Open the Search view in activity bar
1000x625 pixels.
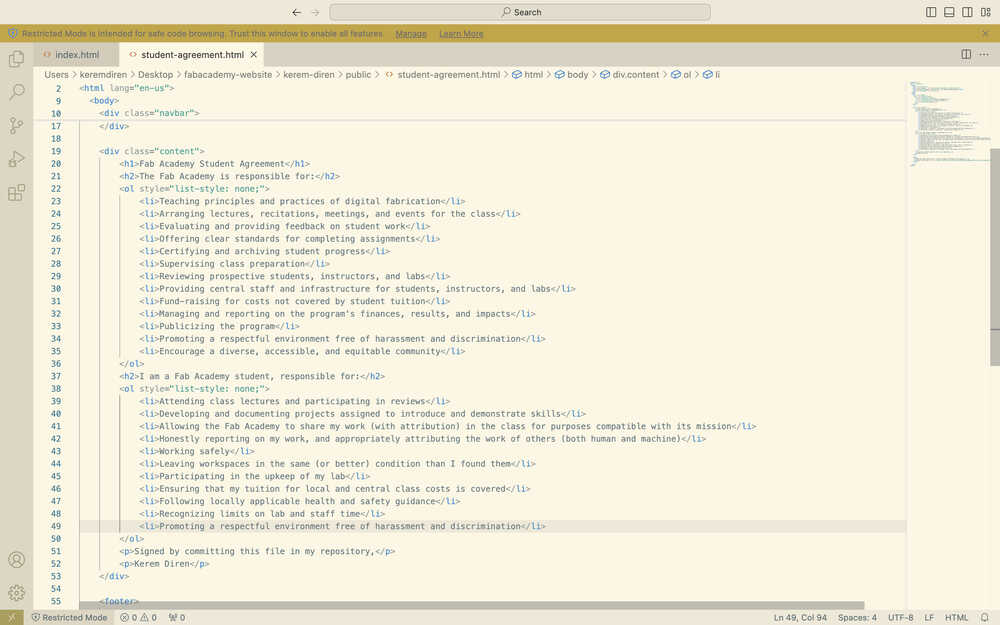tap(17, 92)
